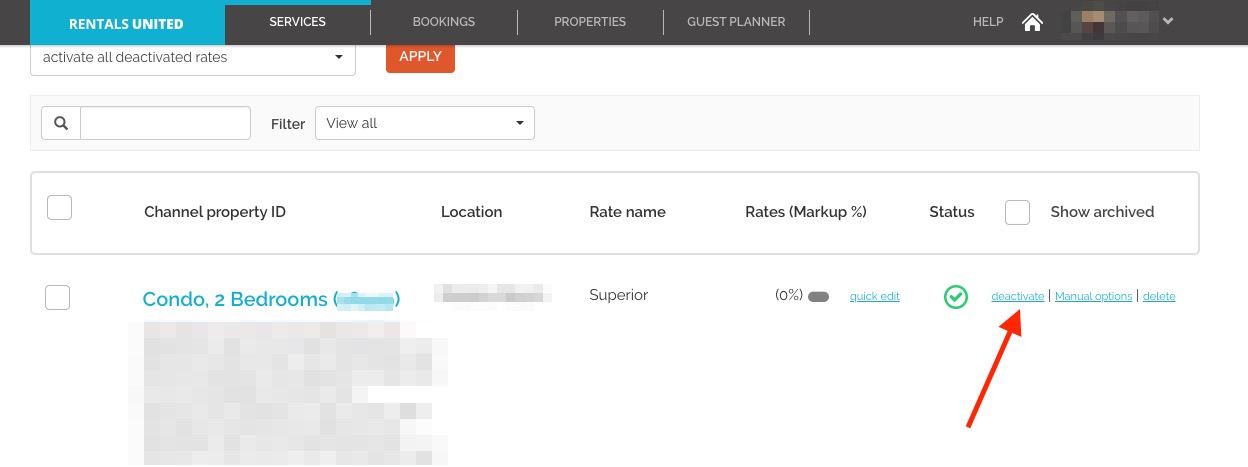
Task: Click the green active status checkmark
Action: pyautogui.click(x=956, y=296)
